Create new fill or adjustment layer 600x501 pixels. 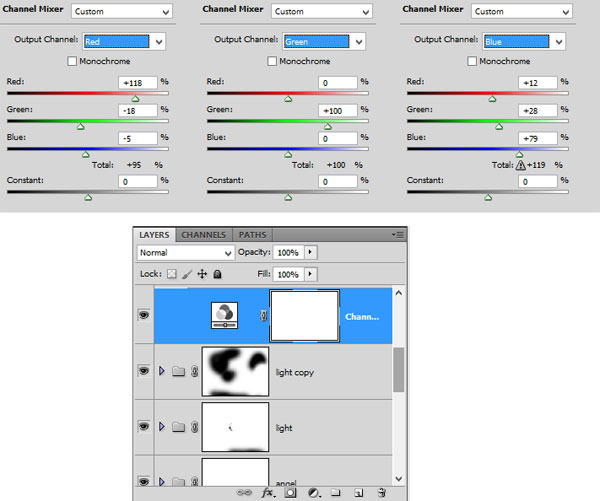pos(314,493)
